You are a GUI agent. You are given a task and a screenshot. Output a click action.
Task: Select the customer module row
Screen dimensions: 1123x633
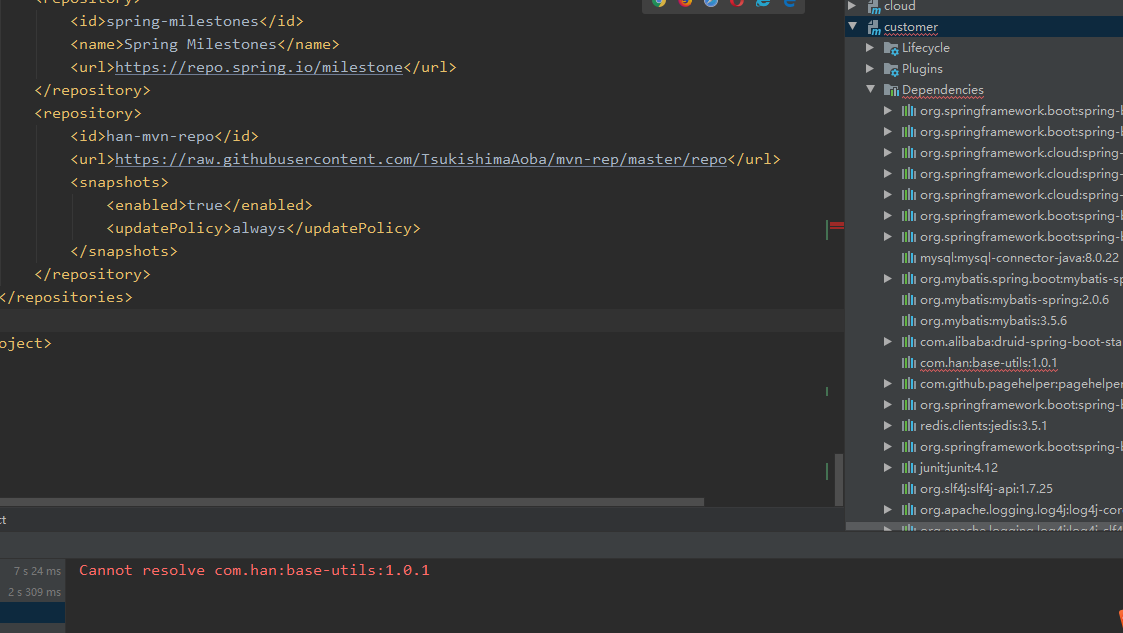click(x=984, y=27)
